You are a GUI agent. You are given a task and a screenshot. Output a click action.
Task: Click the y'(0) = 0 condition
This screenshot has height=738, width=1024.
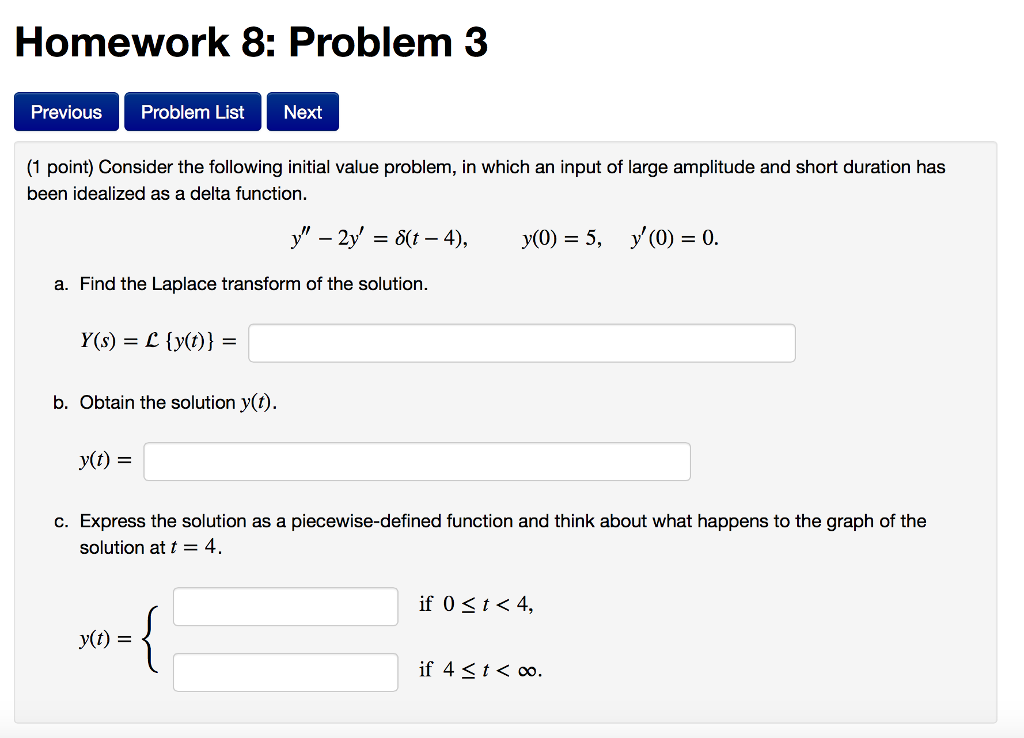[673, 237]
